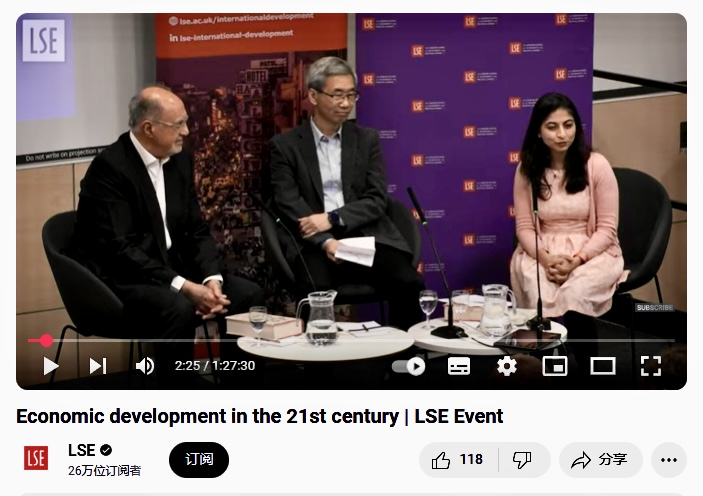Dislike the video with thumbs down
This screenshot has width=703, height=496.
pyautogui.click(x=522, y=460)
